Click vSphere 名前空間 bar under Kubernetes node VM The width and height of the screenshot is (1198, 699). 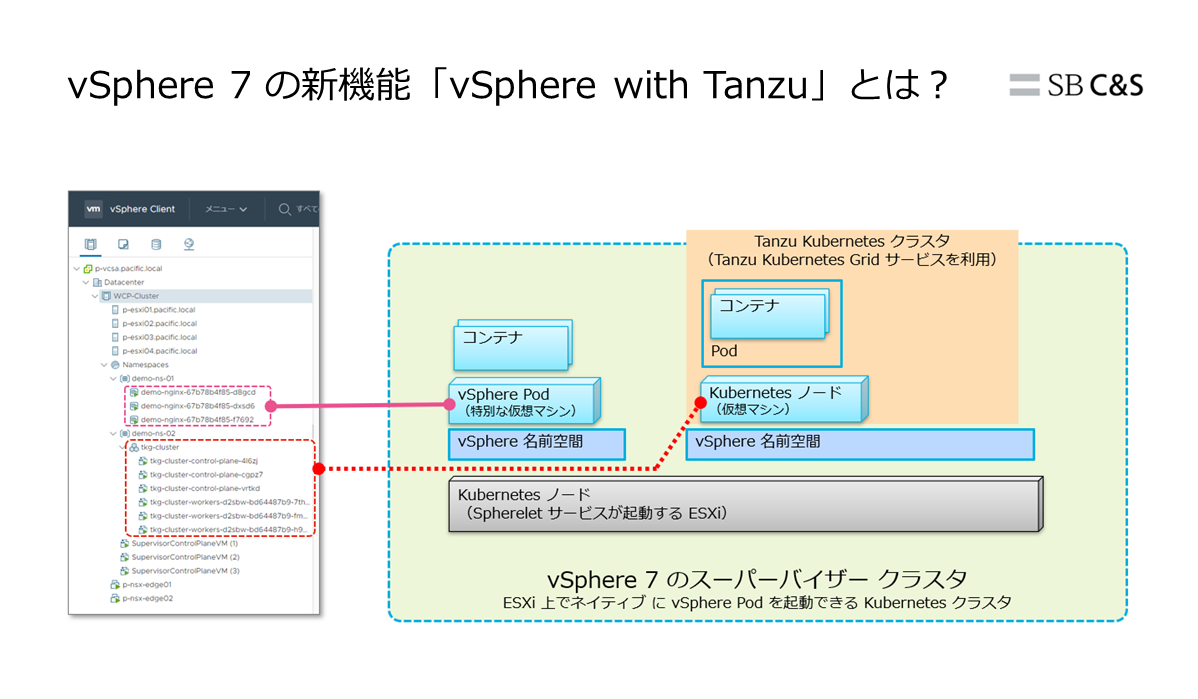click(x=860, y=444)
